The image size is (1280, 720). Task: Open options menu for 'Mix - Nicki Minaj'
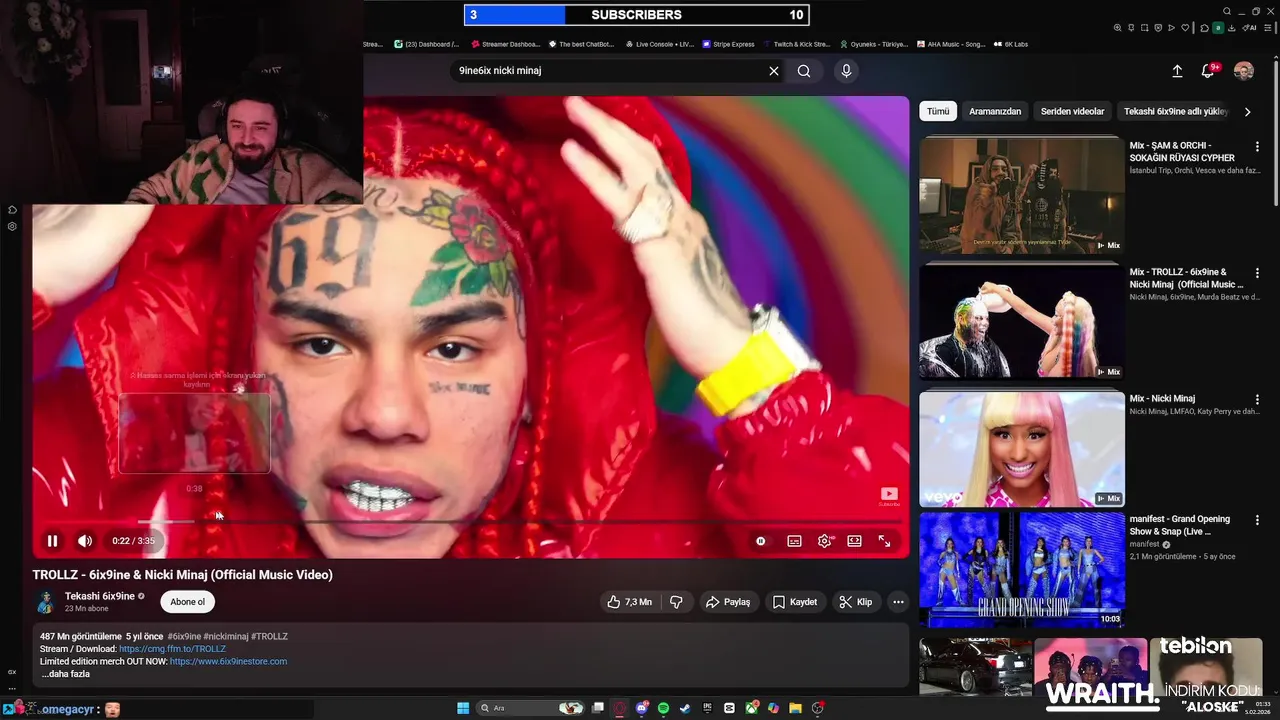click(x=1257, y=399)
